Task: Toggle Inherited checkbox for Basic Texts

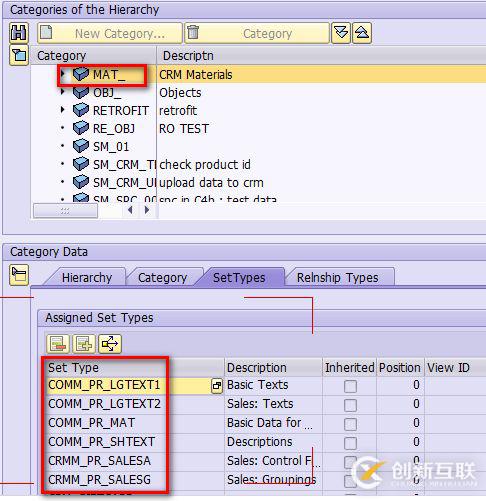Action: pyautogui.click(x=350, y=386)
